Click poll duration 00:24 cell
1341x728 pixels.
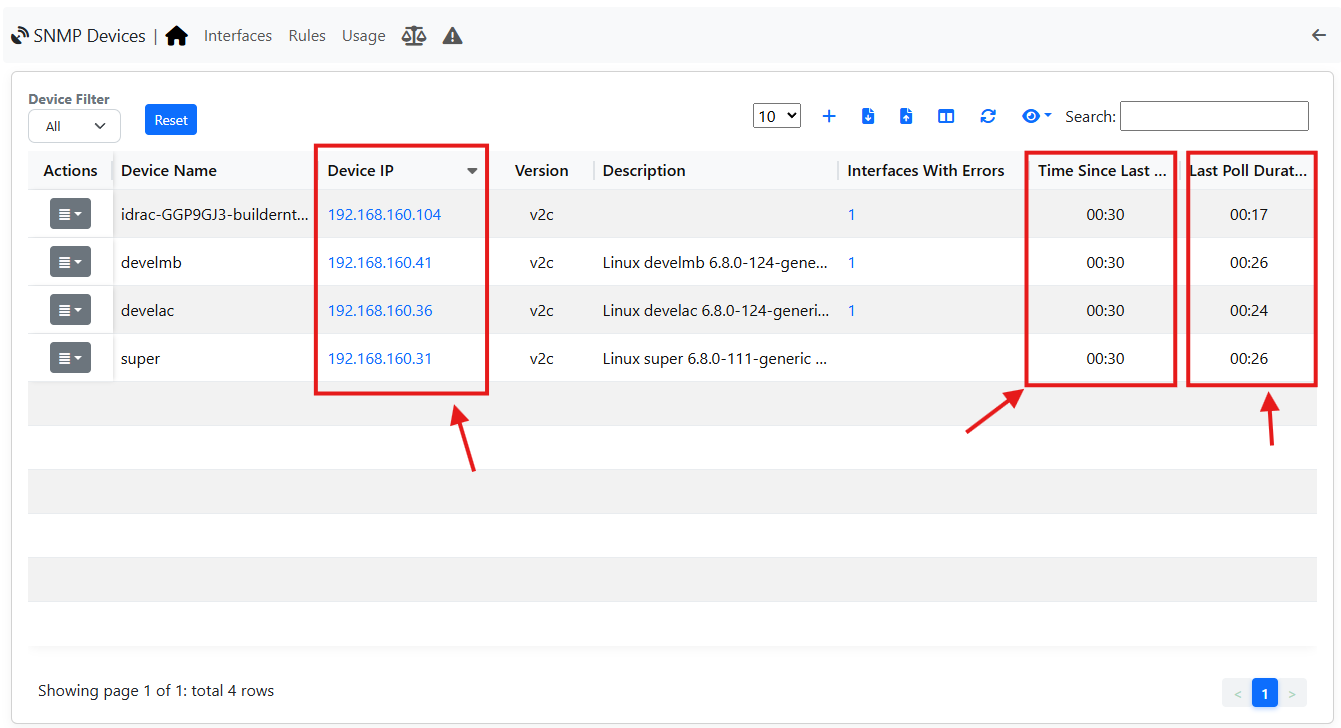click(x=1249, y=310)
